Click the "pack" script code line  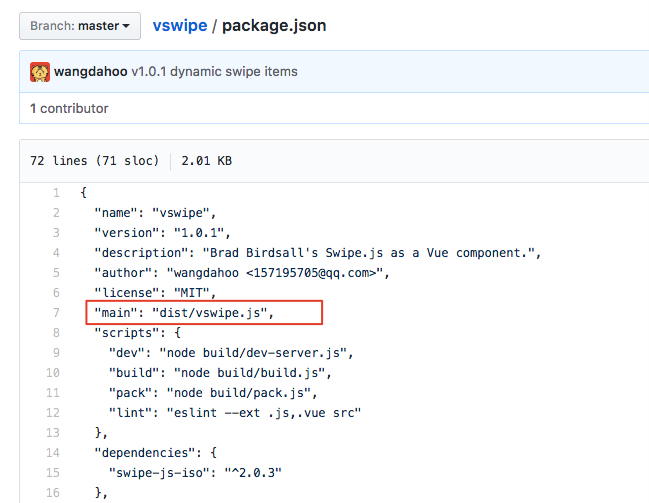213,393
